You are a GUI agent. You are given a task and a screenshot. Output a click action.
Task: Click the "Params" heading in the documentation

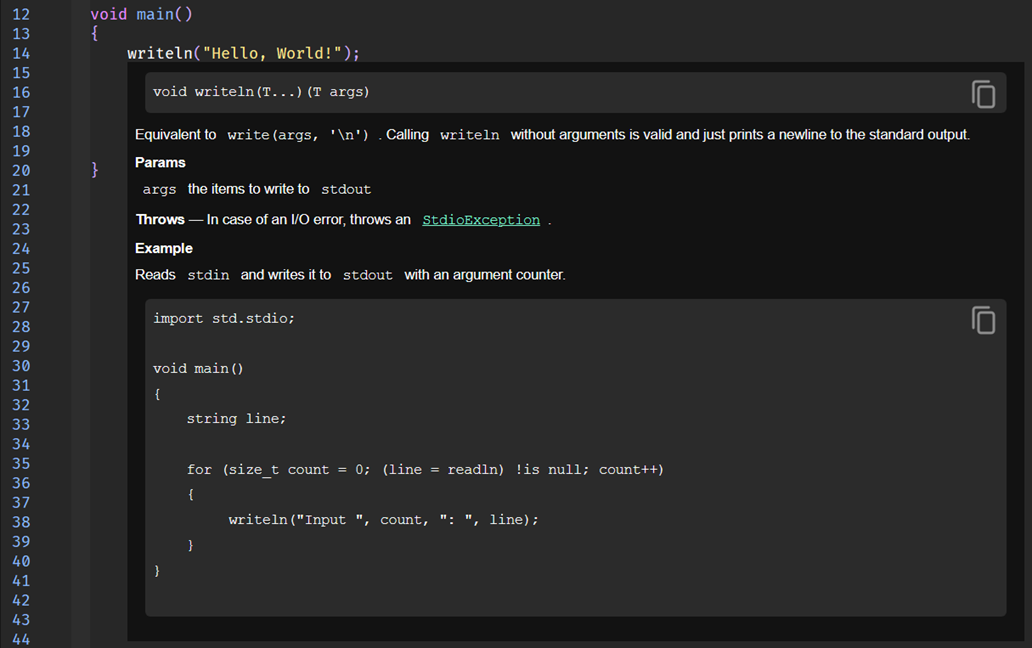pos(160,162)
